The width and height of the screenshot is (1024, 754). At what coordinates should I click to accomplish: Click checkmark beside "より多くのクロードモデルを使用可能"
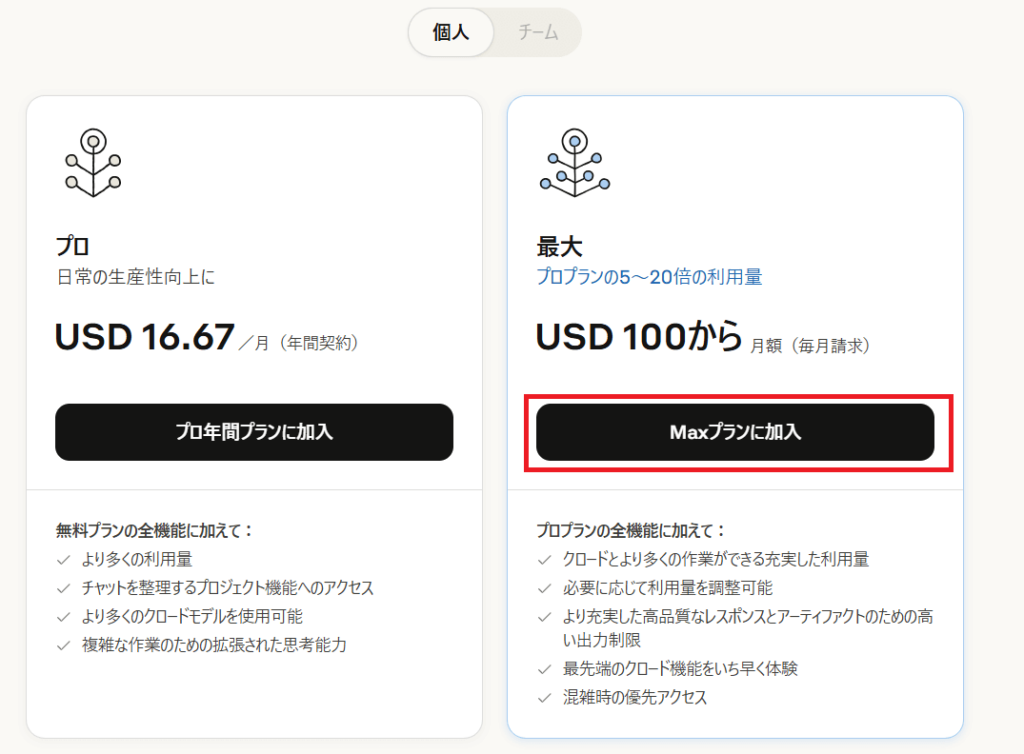tap(64, 616)
